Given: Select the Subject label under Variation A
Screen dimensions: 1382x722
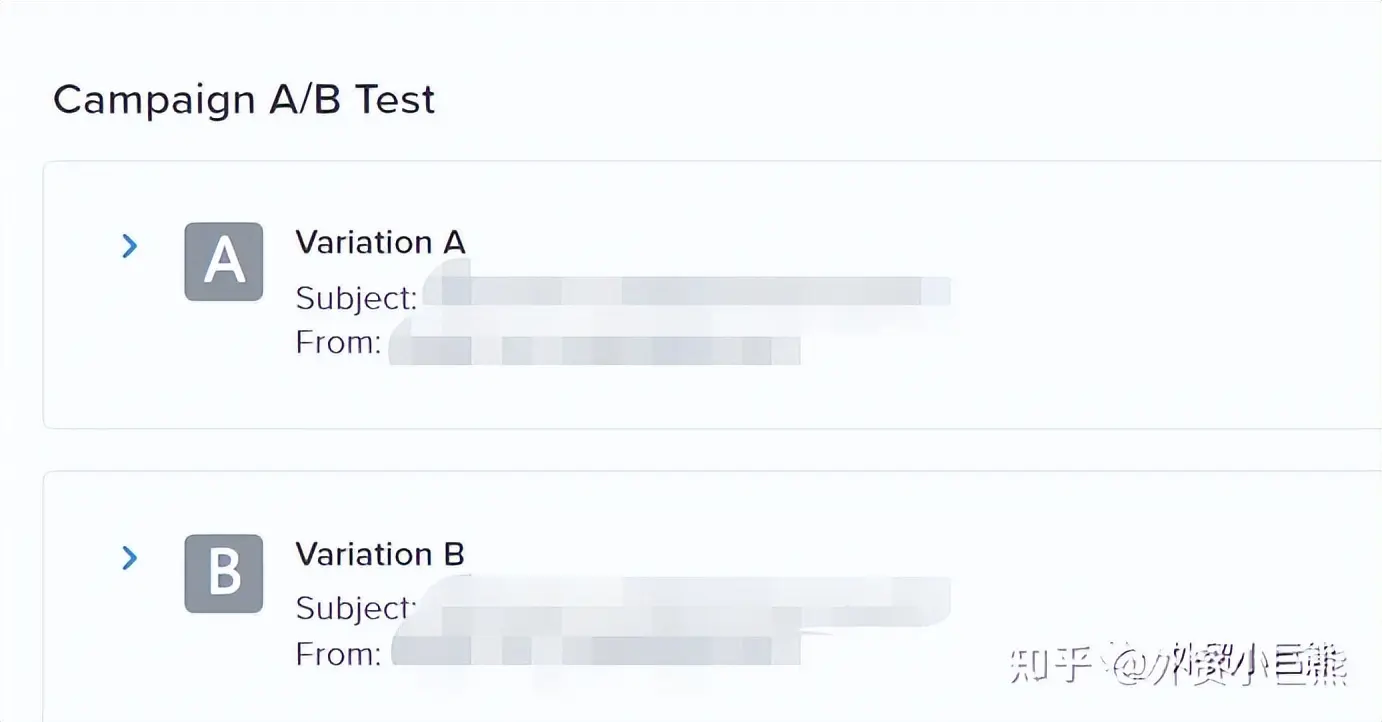Looking at the screenshot, I should tap(356, 298).
